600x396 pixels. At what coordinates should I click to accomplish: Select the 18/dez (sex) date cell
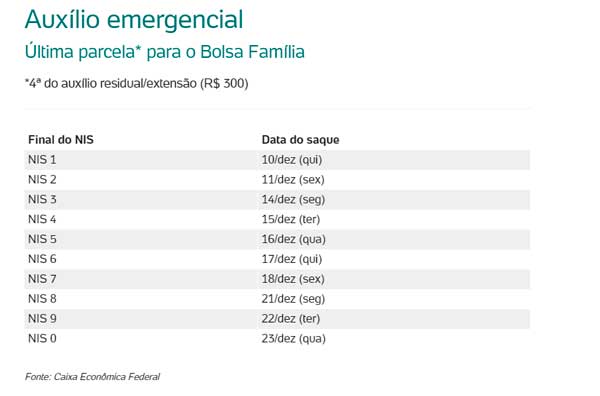(x=293, y=279)
